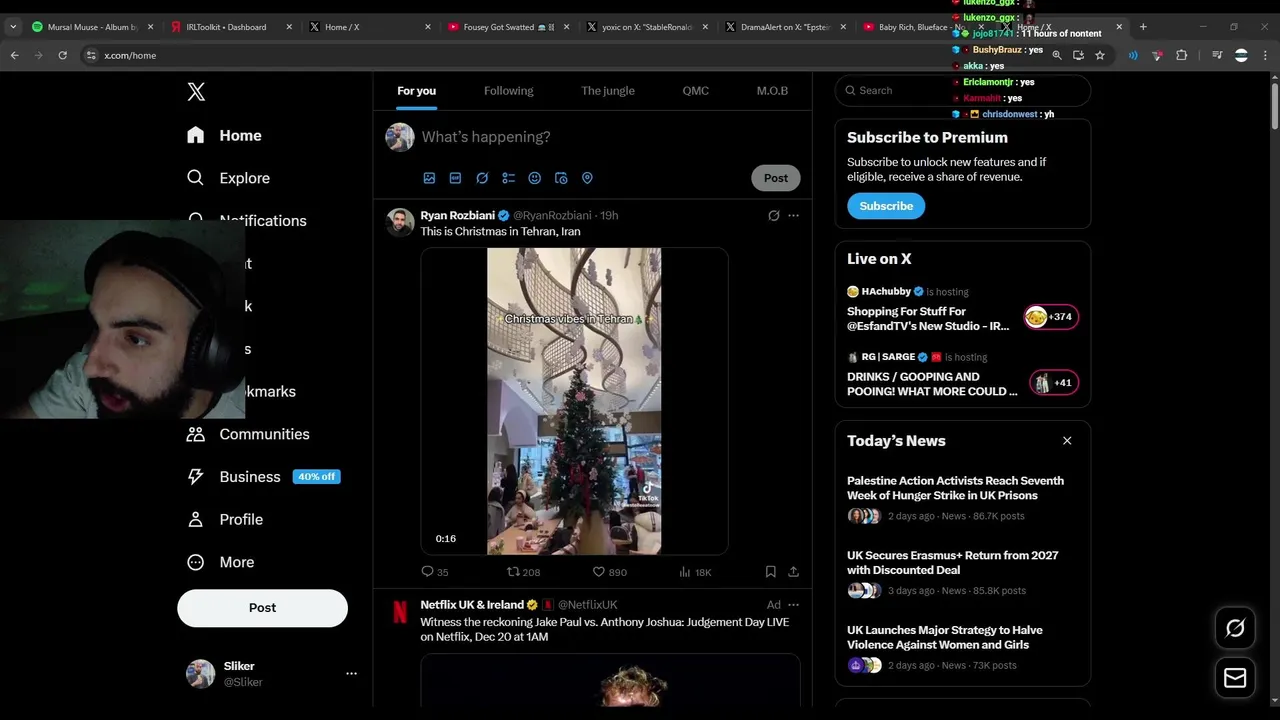Share the Tehran Christmas post
The image size is (1280, 720).
click(793, 572)
